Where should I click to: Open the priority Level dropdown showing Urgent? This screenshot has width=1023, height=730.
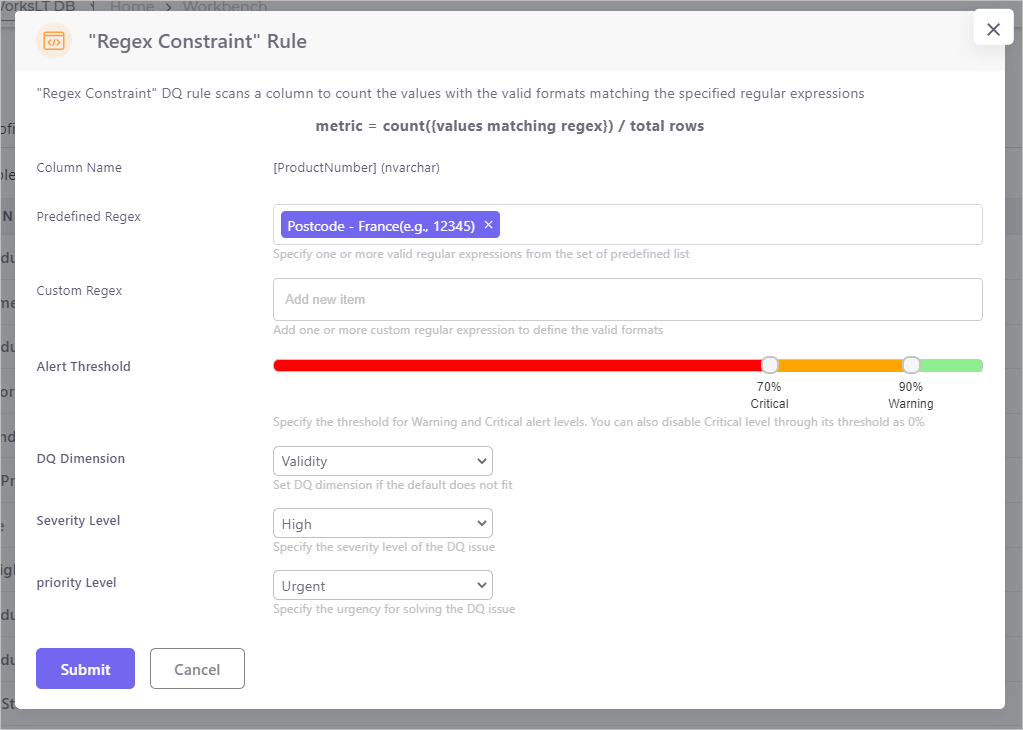tap(382, 585)
